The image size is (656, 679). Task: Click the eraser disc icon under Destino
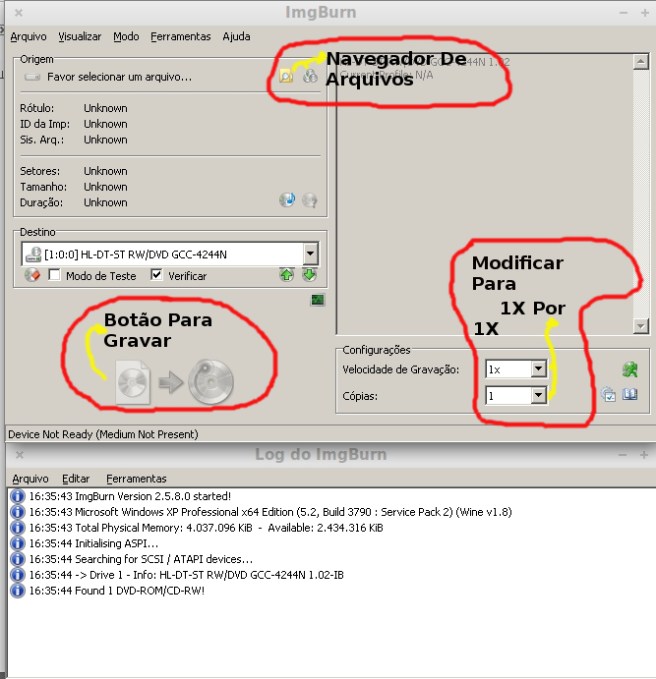coord(31,275)
